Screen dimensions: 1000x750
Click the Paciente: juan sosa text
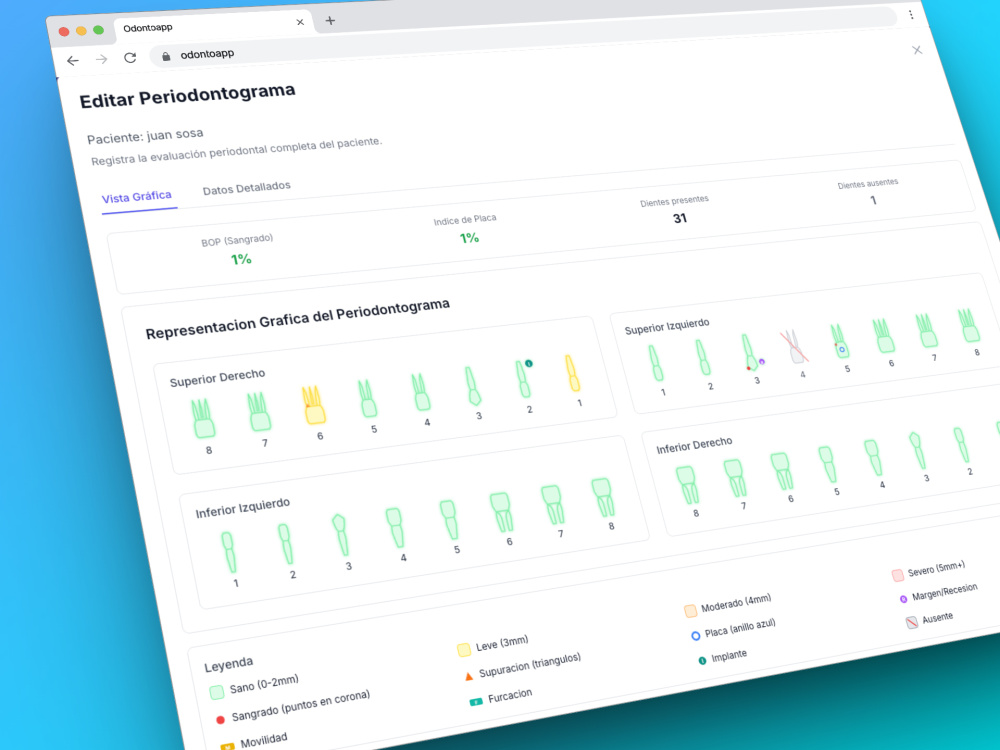coord(145,136)
